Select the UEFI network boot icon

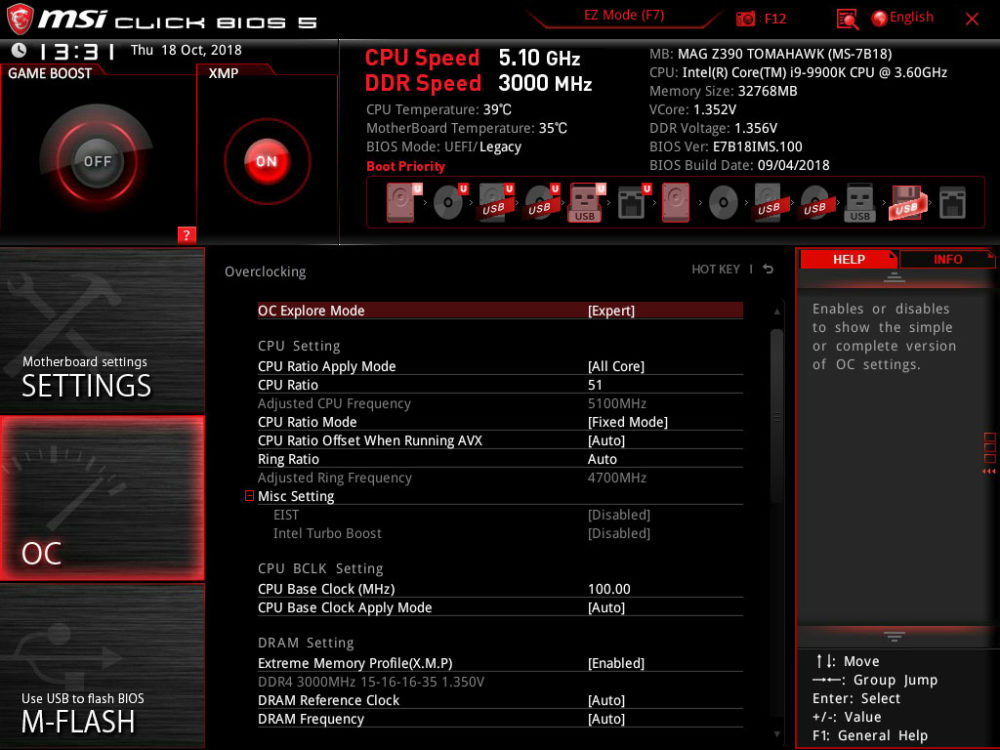pyautogui.click(x=633, y=203)
